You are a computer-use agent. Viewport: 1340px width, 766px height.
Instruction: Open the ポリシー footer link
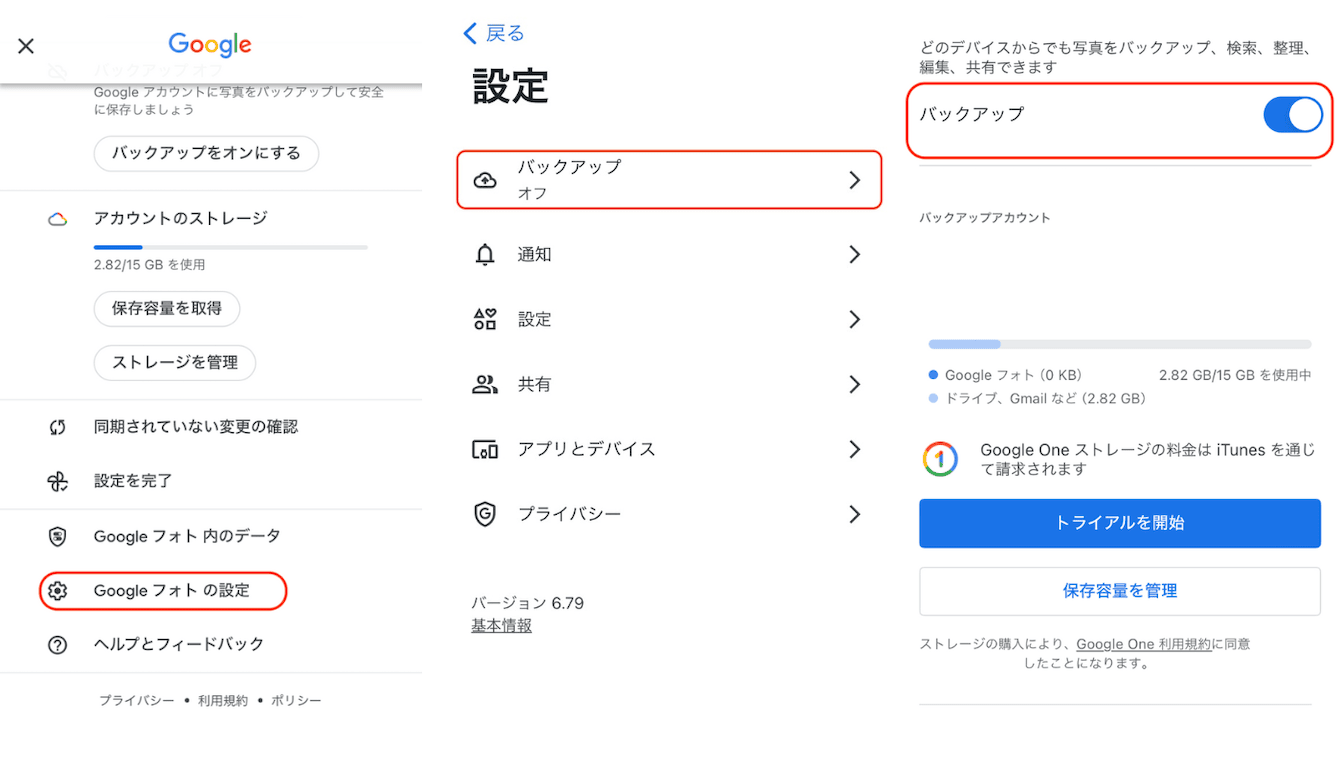tap(296, 701)
